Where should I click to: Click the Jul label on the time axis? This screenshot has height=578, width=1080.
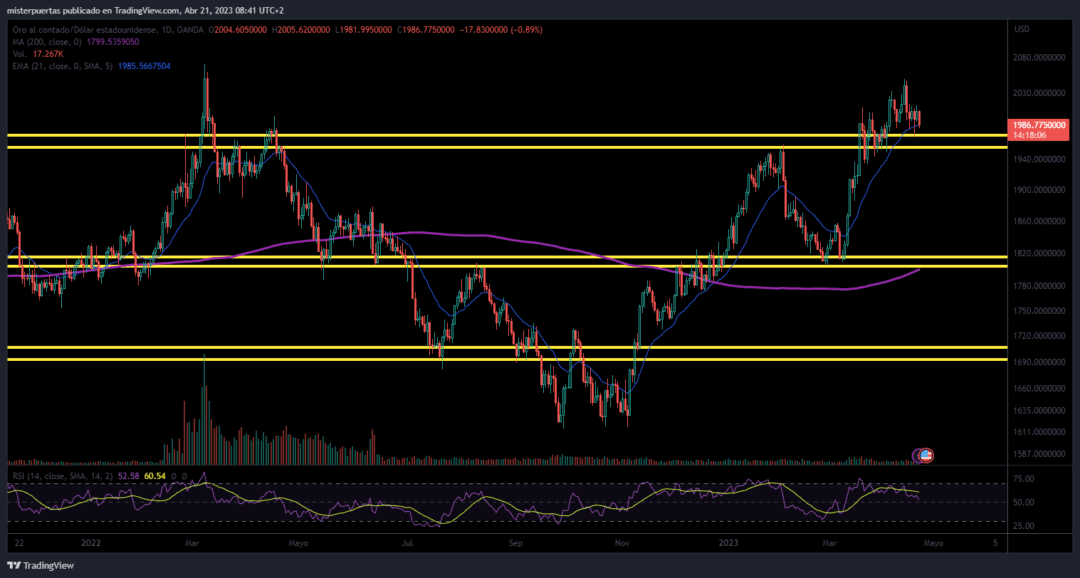pos(407,544)
